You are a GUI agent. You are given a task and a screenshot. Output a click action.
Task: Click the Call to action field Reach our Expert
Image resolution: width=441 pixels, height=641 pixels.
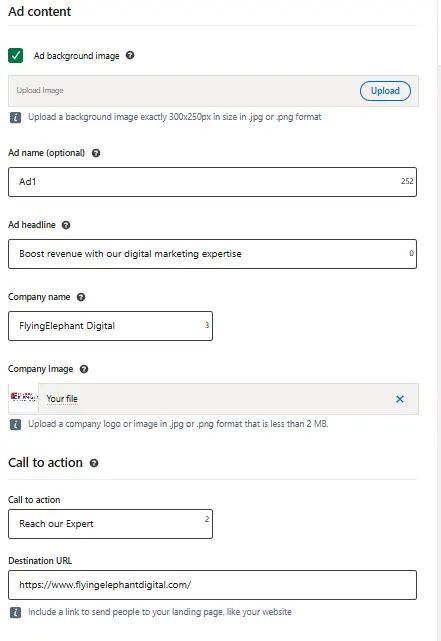110,524
